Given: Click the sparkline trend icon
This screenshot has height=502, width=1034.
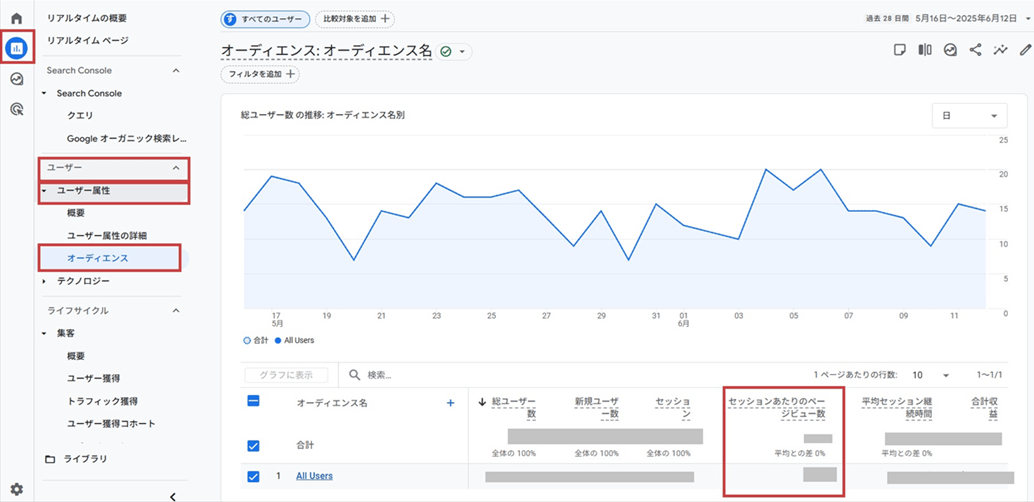Looking at the screenshot, I should pyautogui.click(x=1001, y=50).
